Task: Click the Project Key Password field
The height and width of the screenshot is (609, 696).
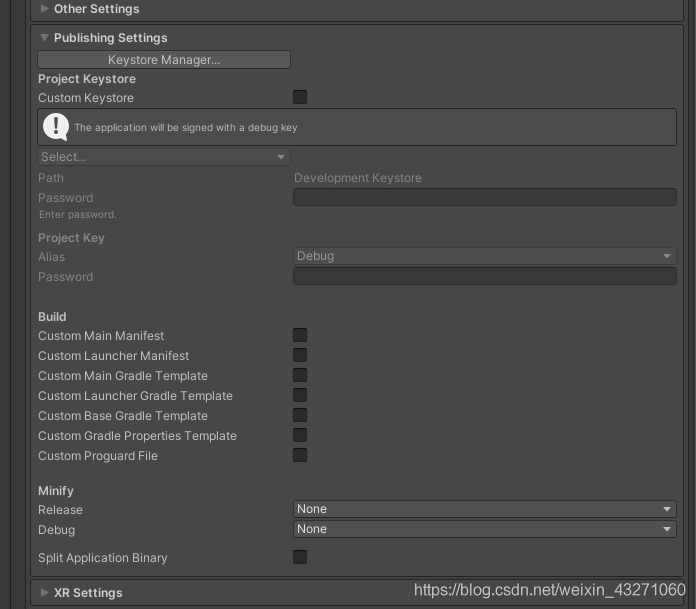Action: (x=485, y=276)
